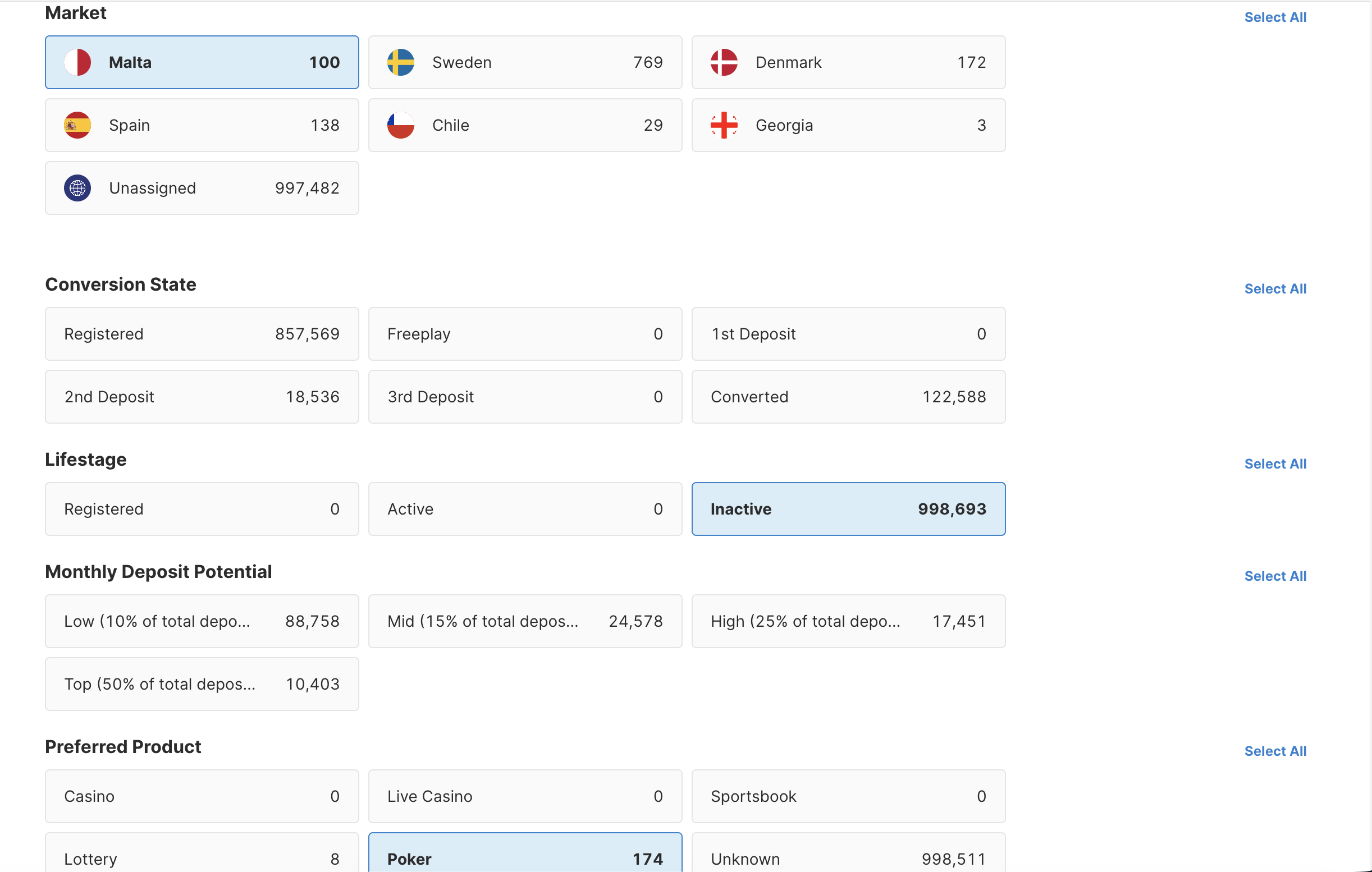Select all Lifestage options

click(x=1274, y=463)
